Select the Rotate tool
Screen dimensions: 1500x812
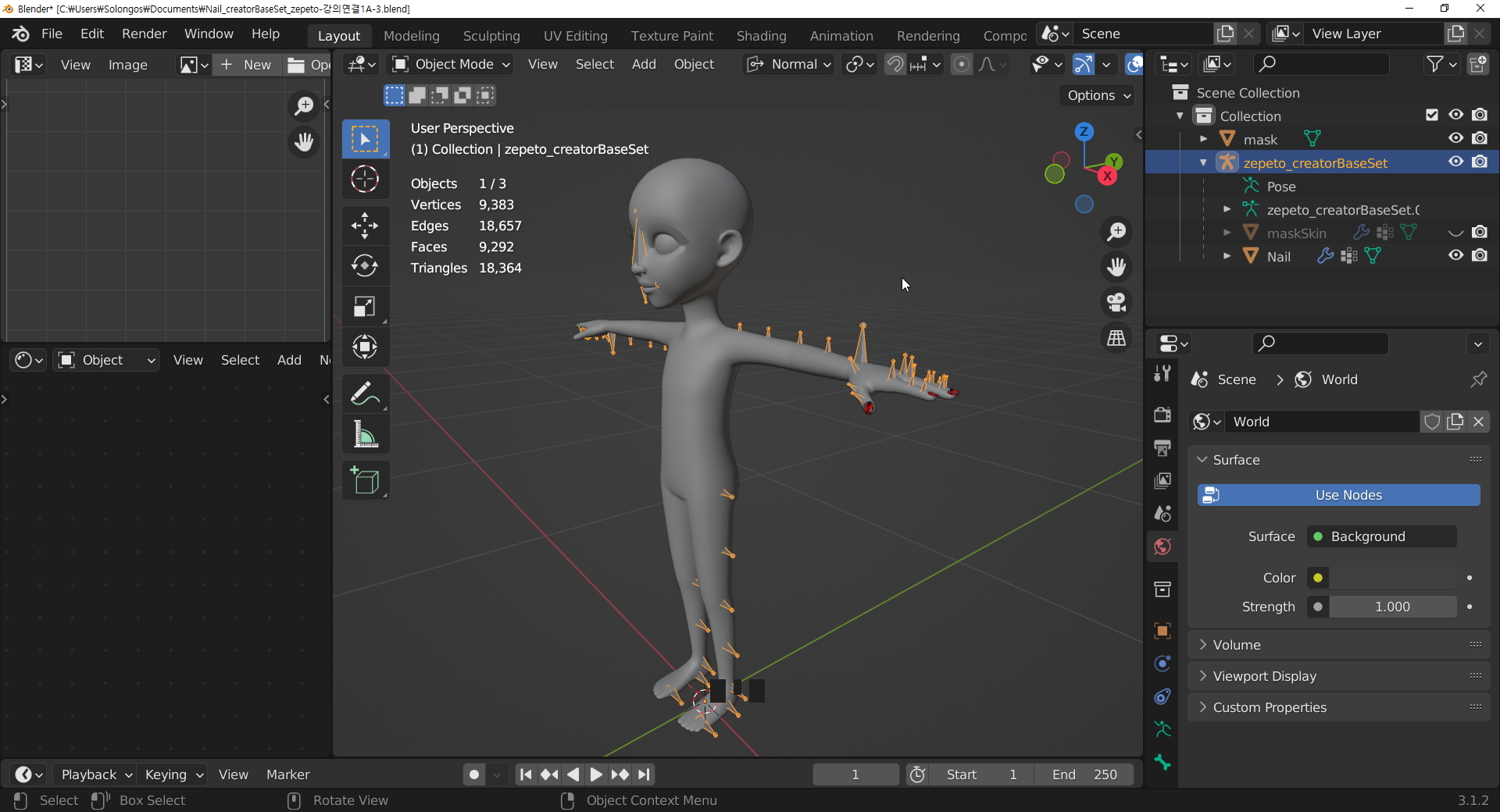[365, 266]
